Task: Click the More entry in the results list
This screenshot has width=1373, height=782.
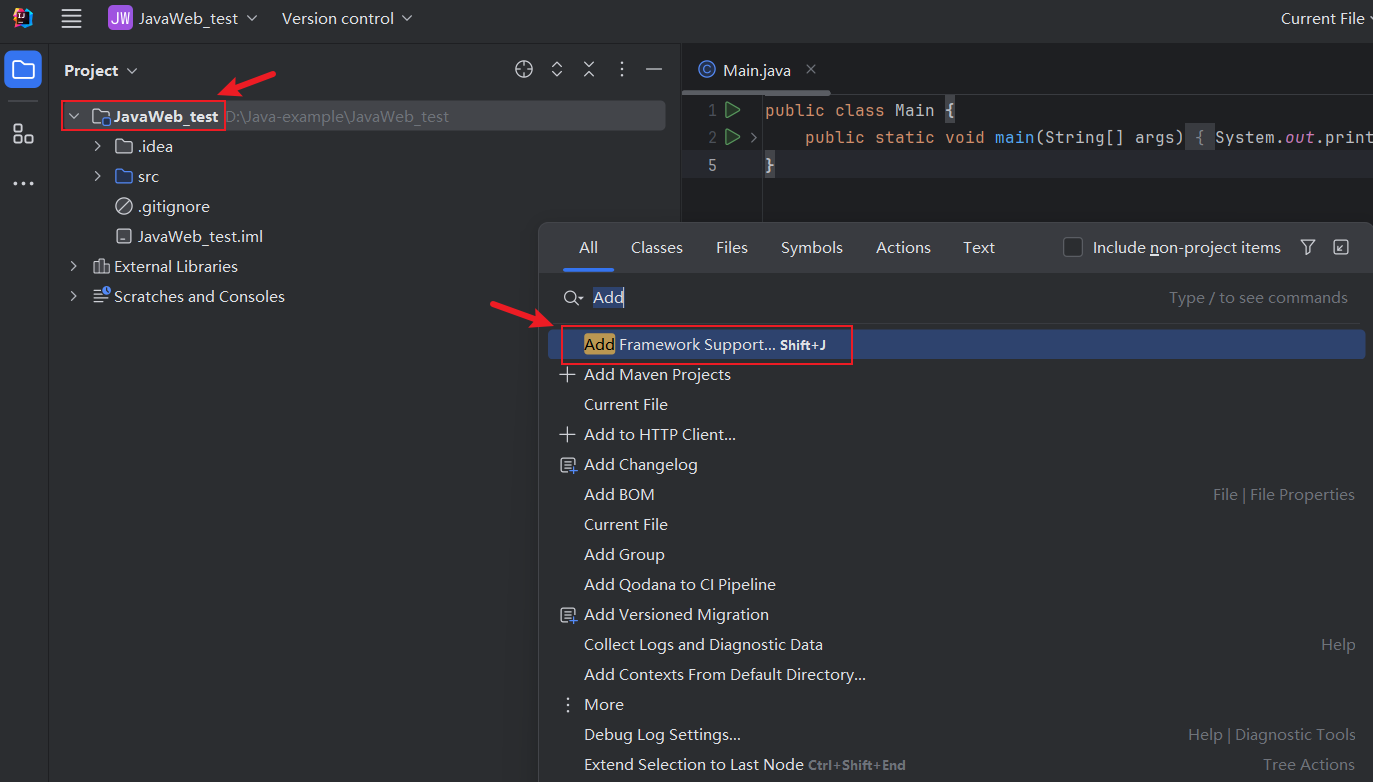Action: [603, 704]
